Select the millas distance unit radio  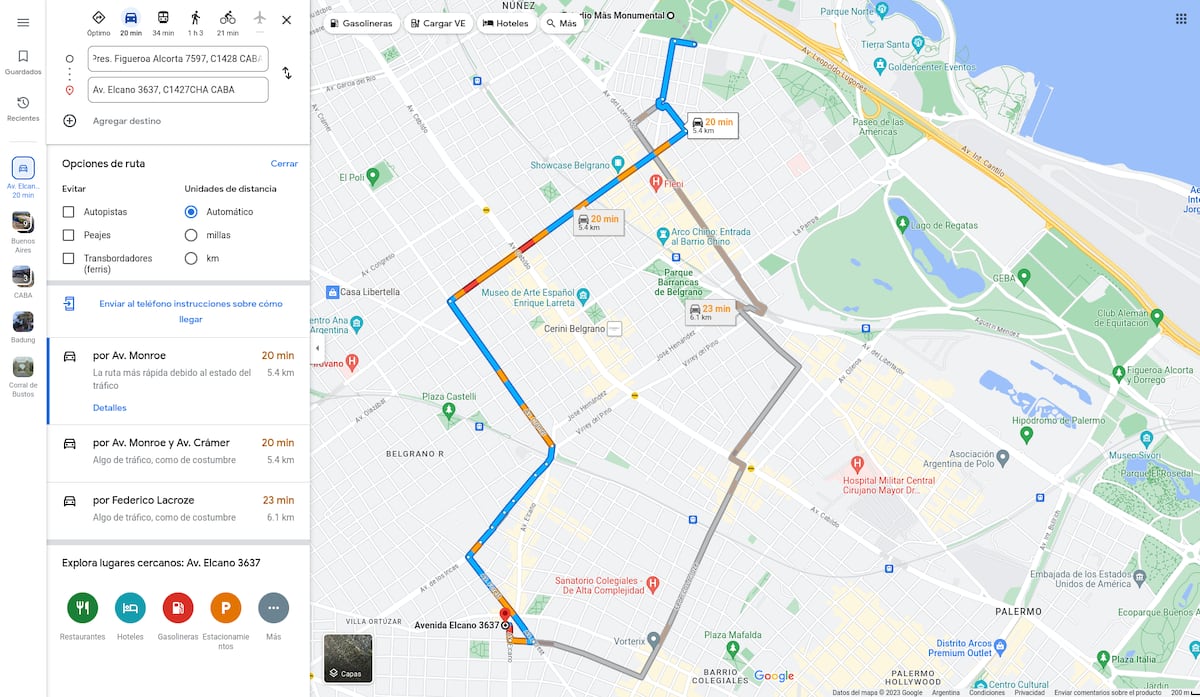pyautogui.click(x=191, y=235)
